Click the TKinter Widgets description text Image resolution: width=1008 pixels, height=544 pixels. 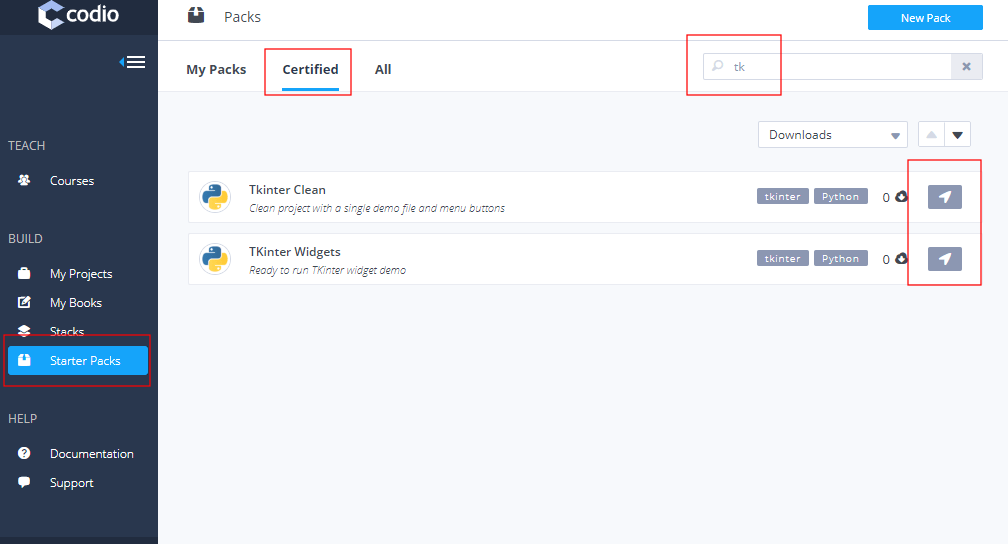coord(327,270)
